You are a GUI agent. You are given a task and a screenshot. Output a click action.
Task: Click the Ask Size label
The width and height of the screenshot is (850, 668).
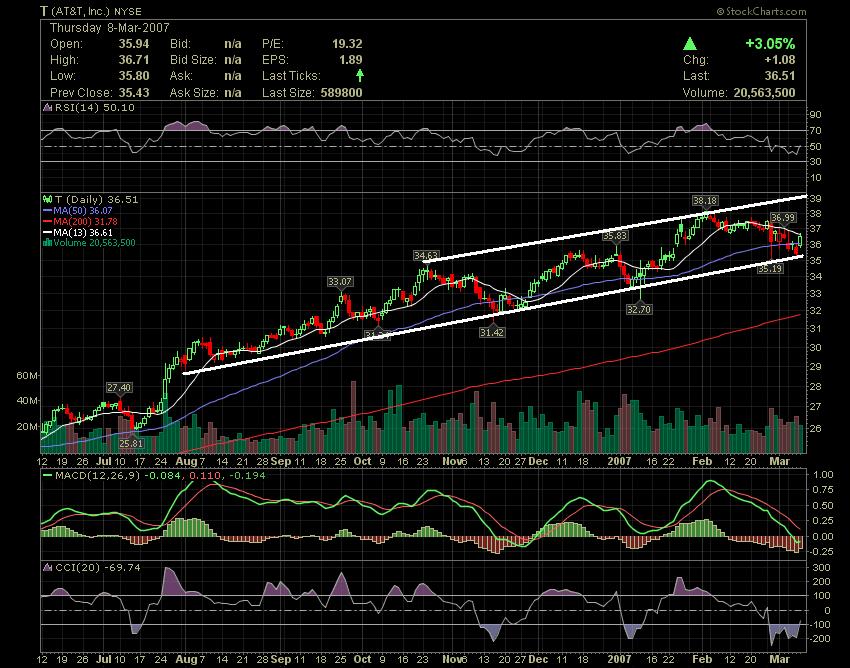(x=194, y=93)
